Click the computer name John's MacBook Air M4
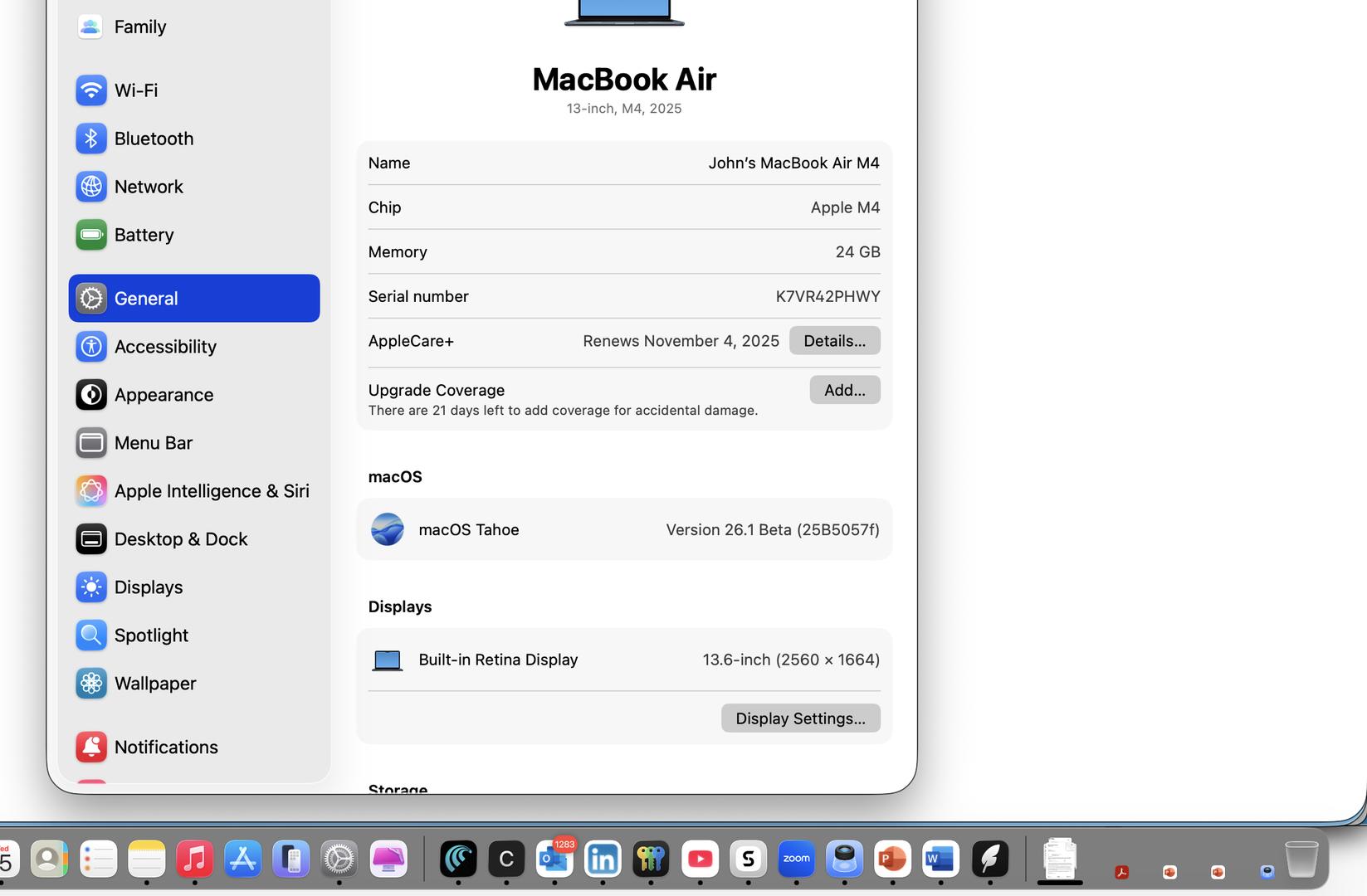This screenshot has width=1367, height=896. click(793, 163)
